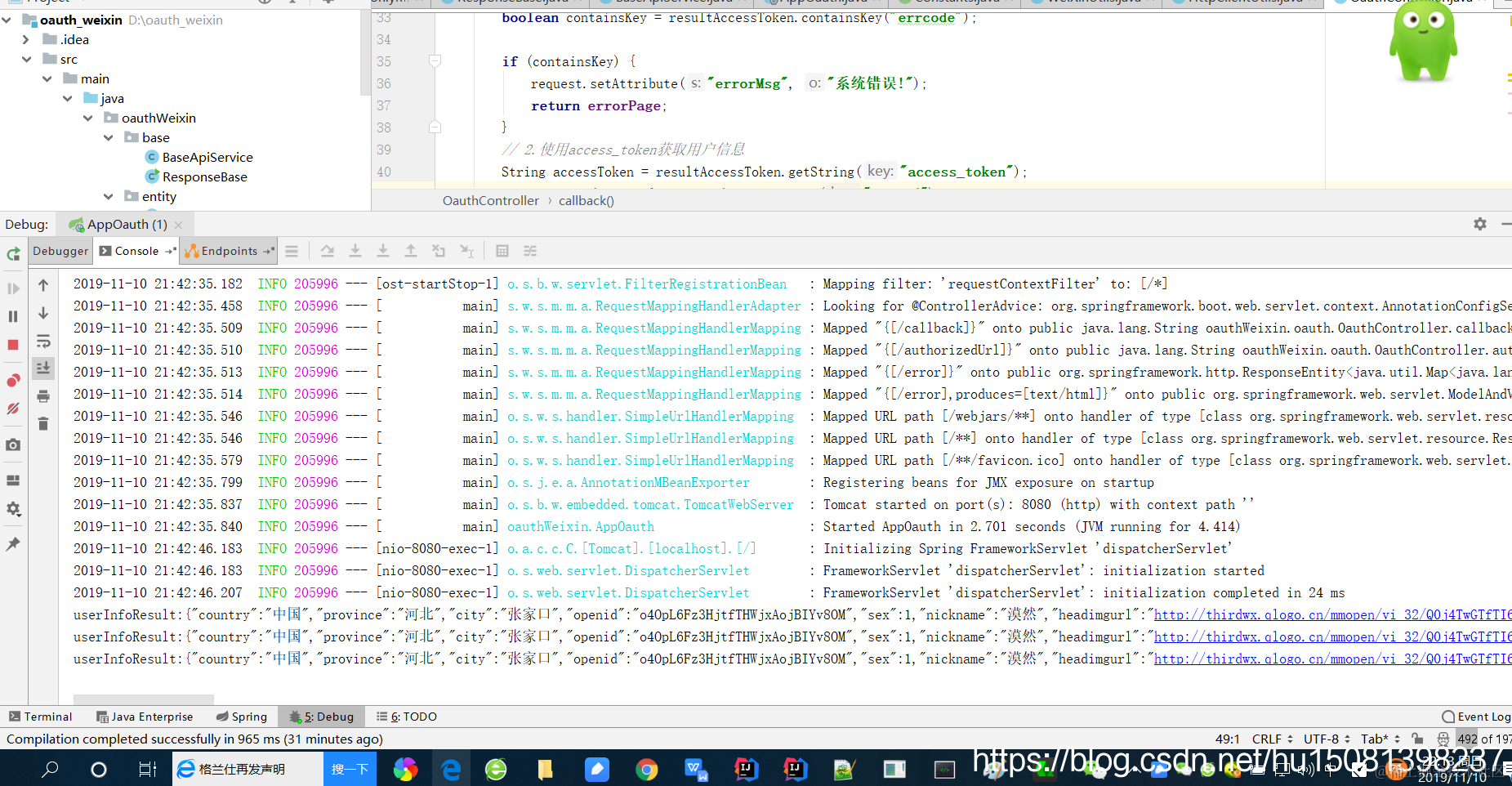Click the Step Into icon
The image size is (1512, 786).
(355, 251)
